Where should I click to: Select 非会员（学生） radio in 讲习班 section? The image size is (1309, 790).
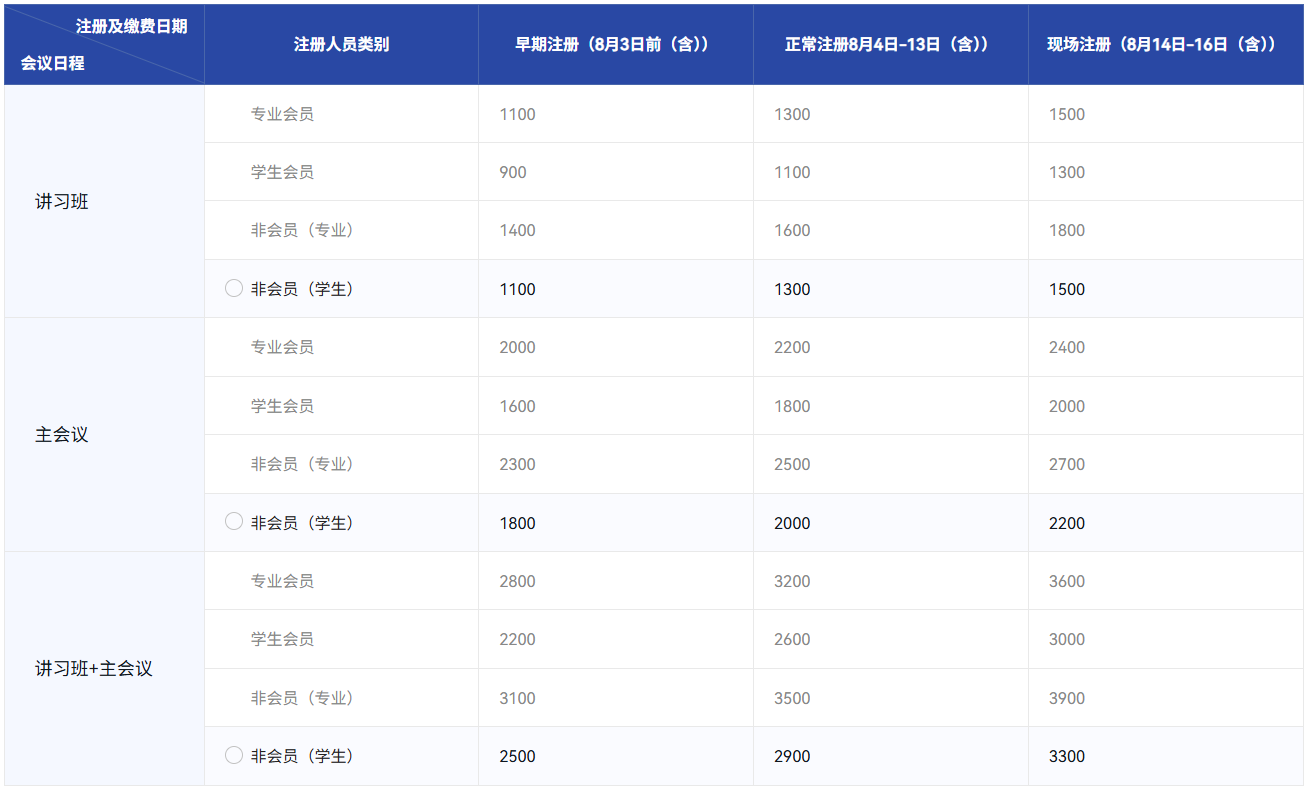[234, 288]
